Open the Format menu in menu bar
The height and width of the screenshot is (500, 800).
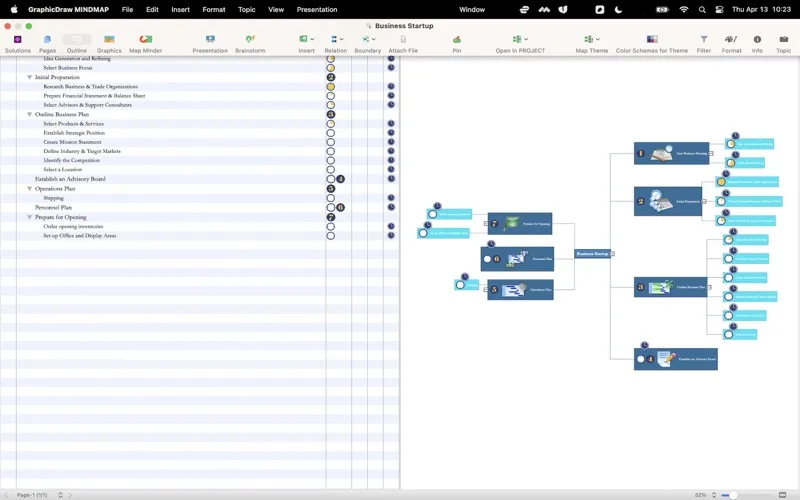pos(214,9)
